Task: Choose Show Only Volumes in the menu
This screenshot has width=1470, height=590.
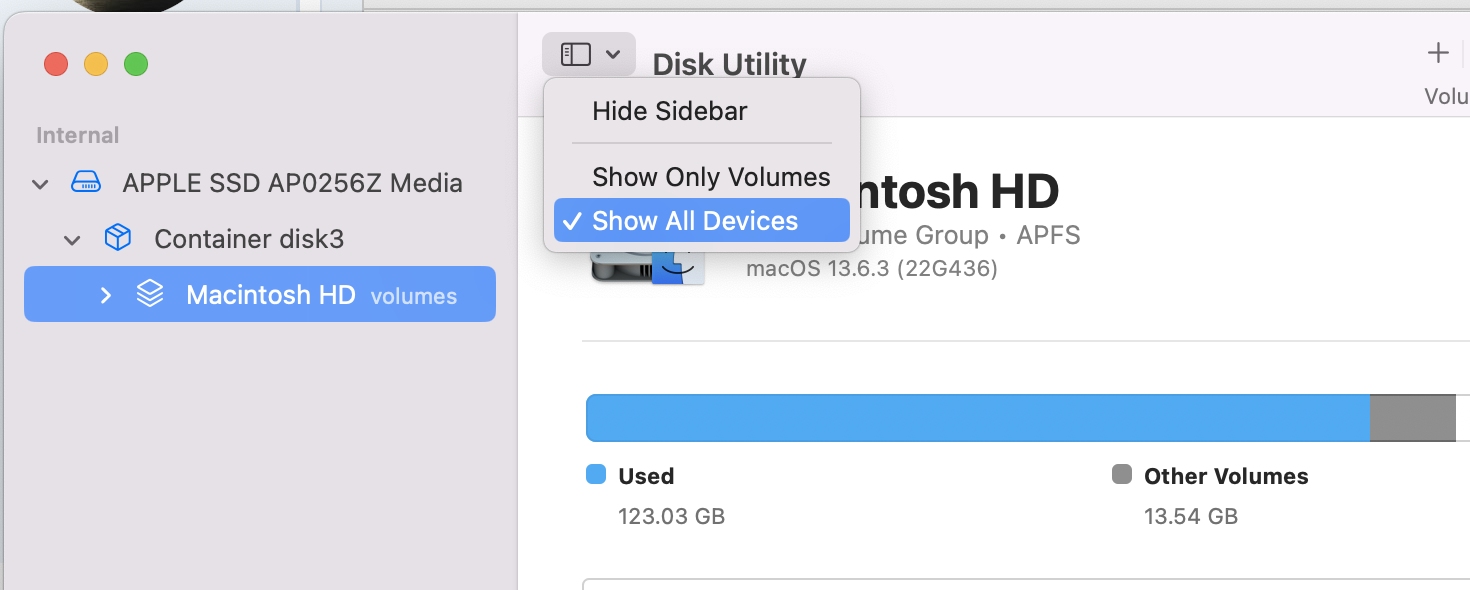Action: coord(711,177)
